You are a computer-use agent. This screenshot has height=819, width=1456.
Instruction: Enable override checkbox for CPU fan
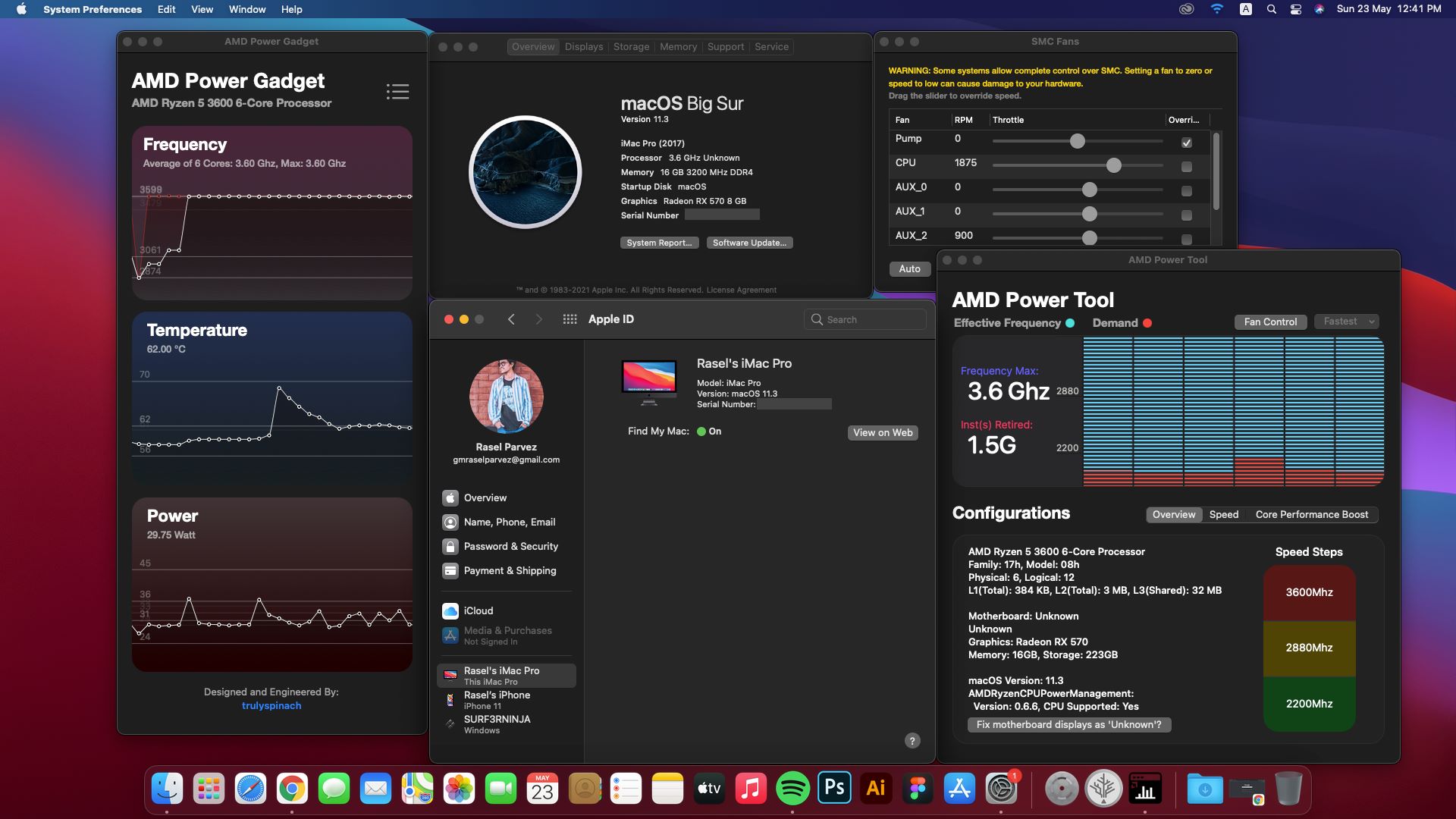(1187, 167)
